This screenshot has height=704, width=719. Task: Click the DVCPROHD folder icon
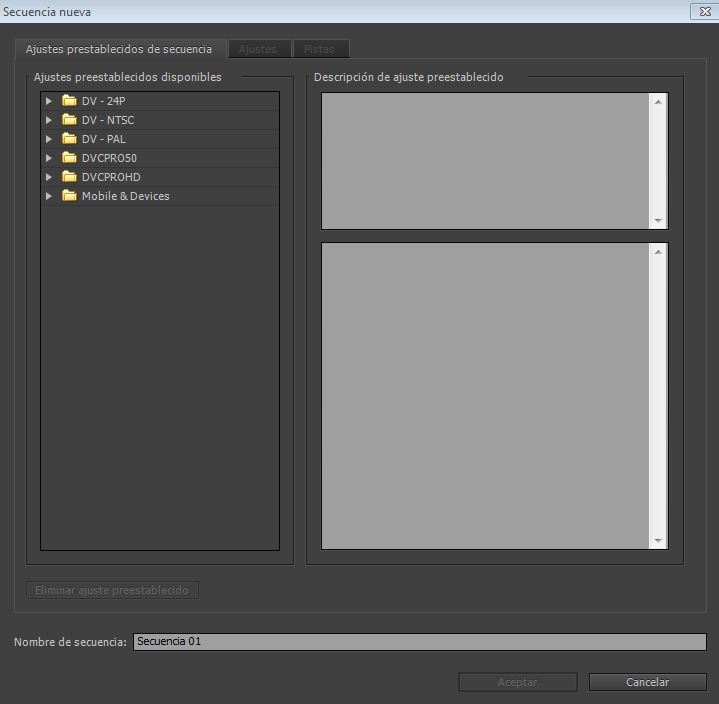(x=69, y=177)
